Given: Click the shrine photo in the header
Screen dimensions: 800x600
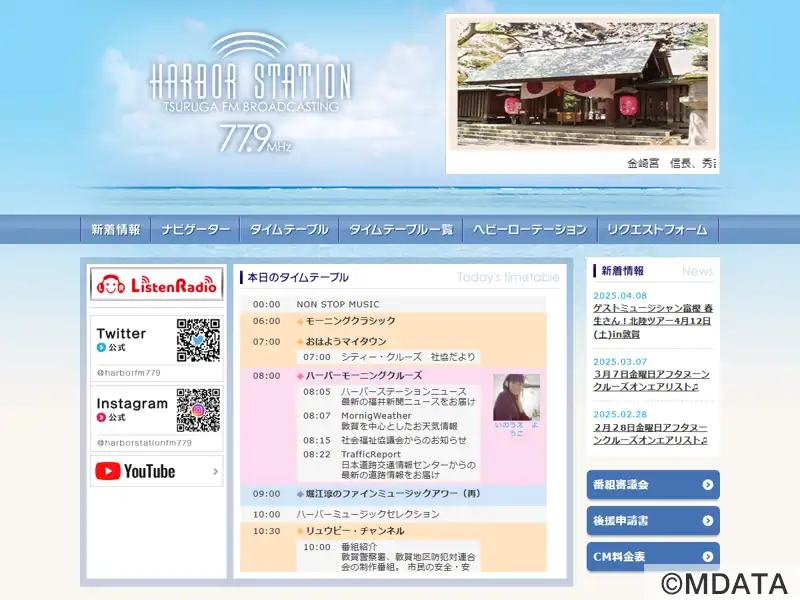Looking at the screenshot, I should [582, 85].
